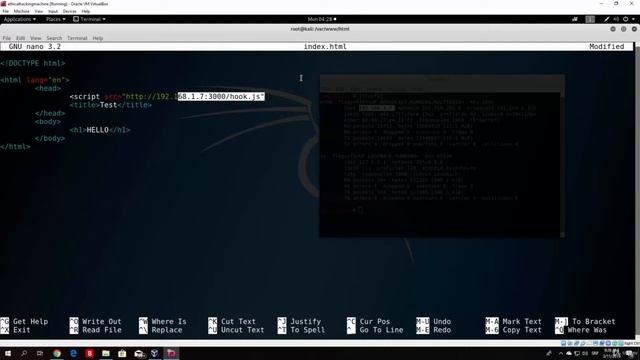Click the DOCTYPE html line

pyautogui.click(x=33, y=63)
